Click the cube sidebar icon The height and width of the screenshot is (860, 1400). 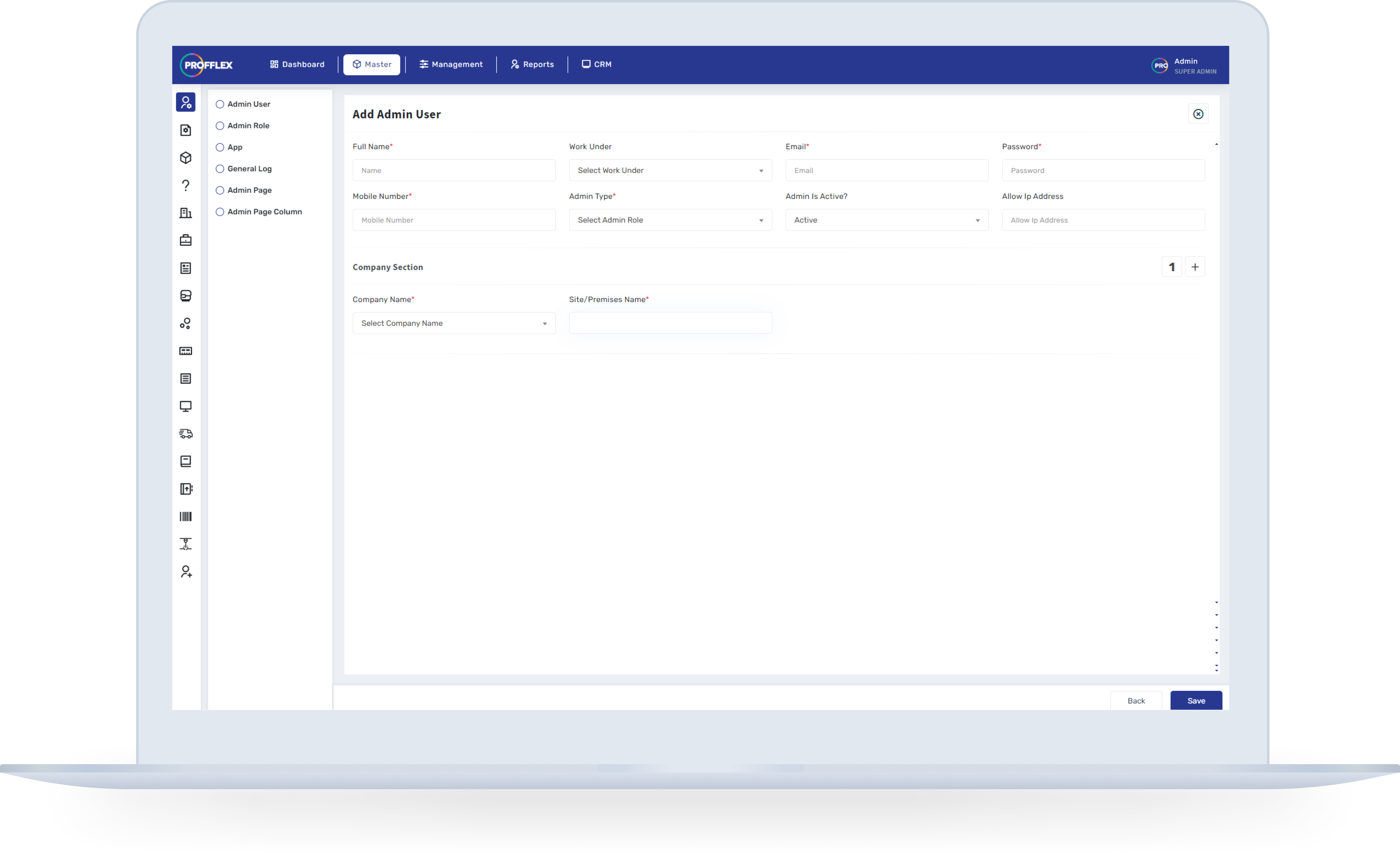185,158
